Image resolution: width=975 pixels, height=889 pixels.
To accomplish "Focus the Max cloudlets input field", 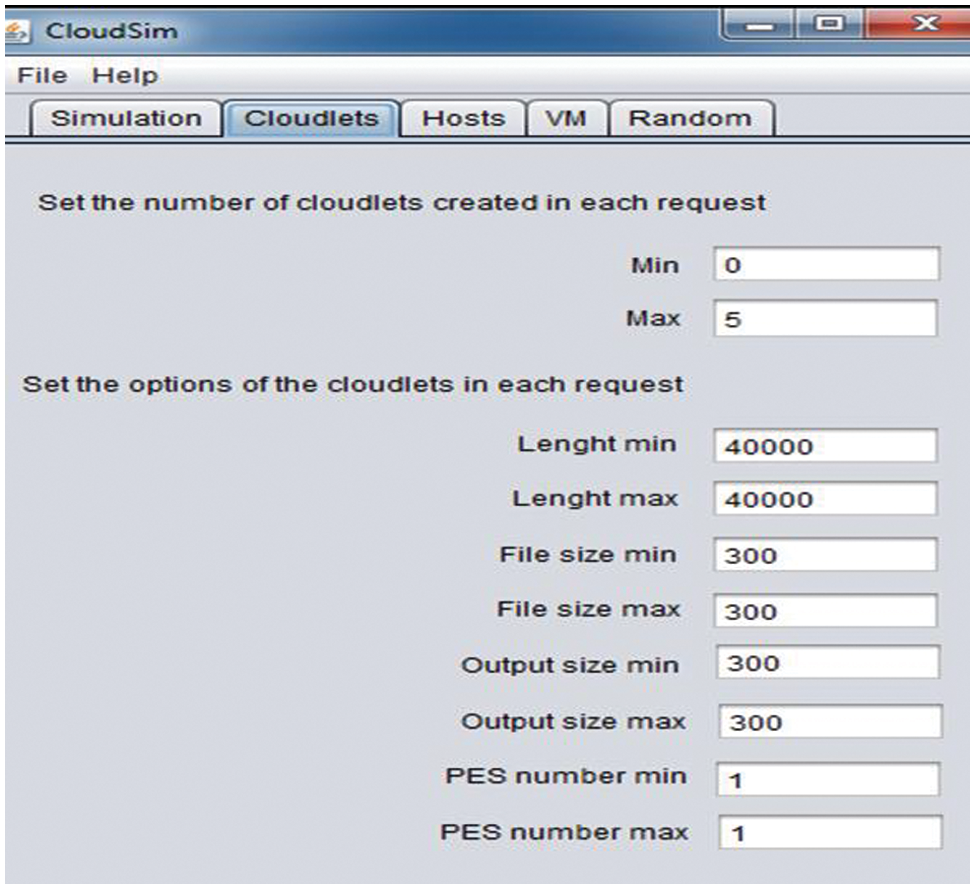I will coord(826,320).
